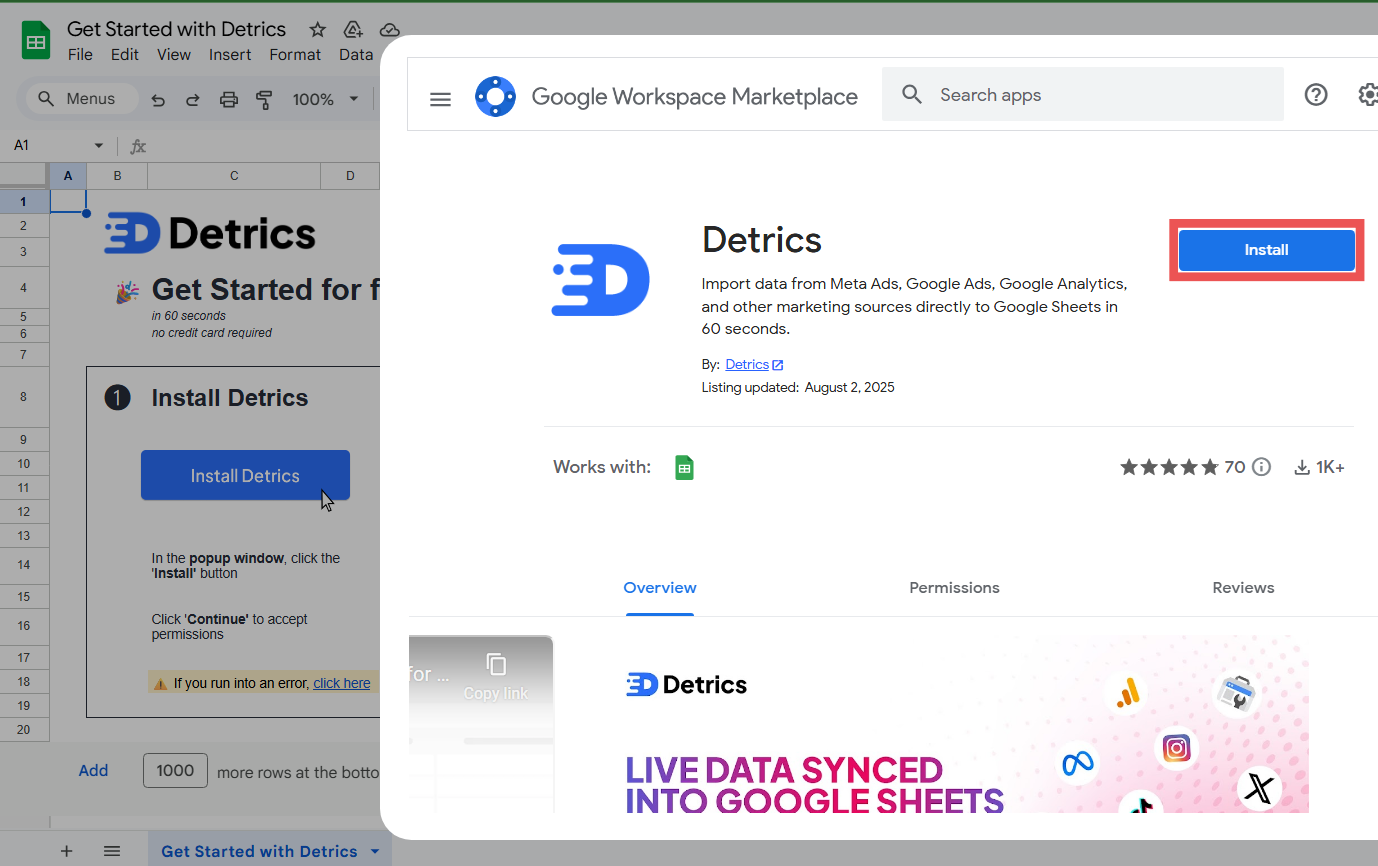This screenshot has width=1378, height=866.
Task: Click the print icon in Sheets toolbar
Action: (x=229, y=99)
